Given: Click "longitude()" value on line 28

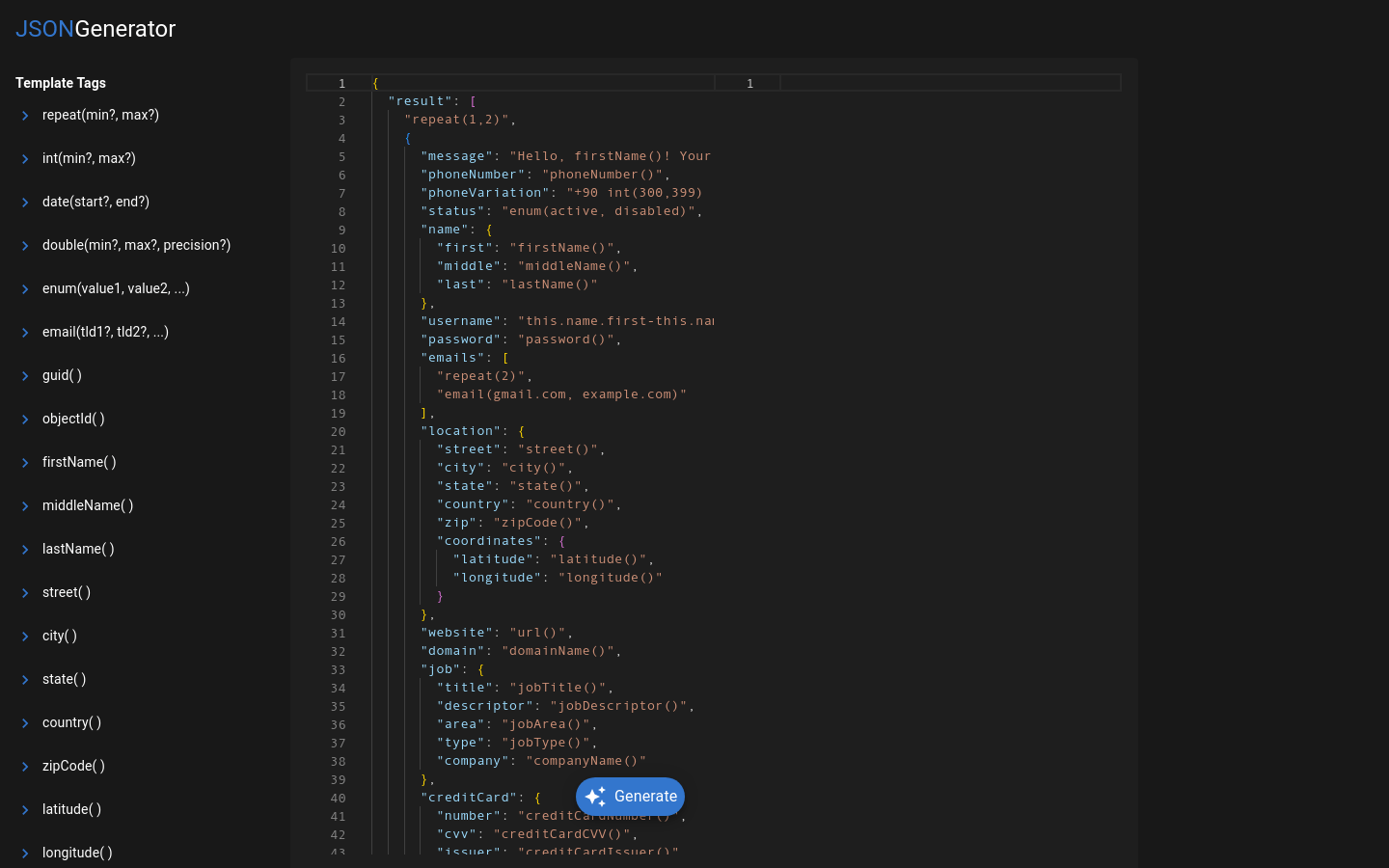Looking at the screenshot, I should click(x=611, y=578).
